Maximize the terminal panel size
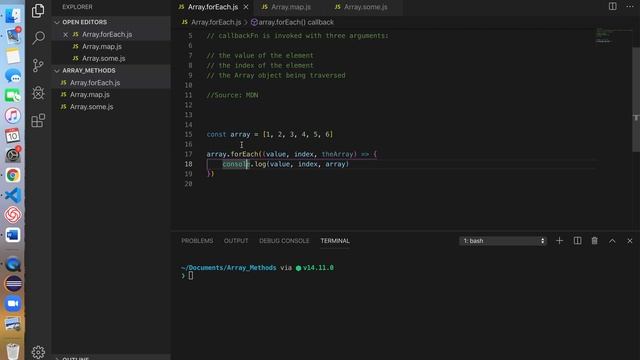 click(x=612, y=241)
